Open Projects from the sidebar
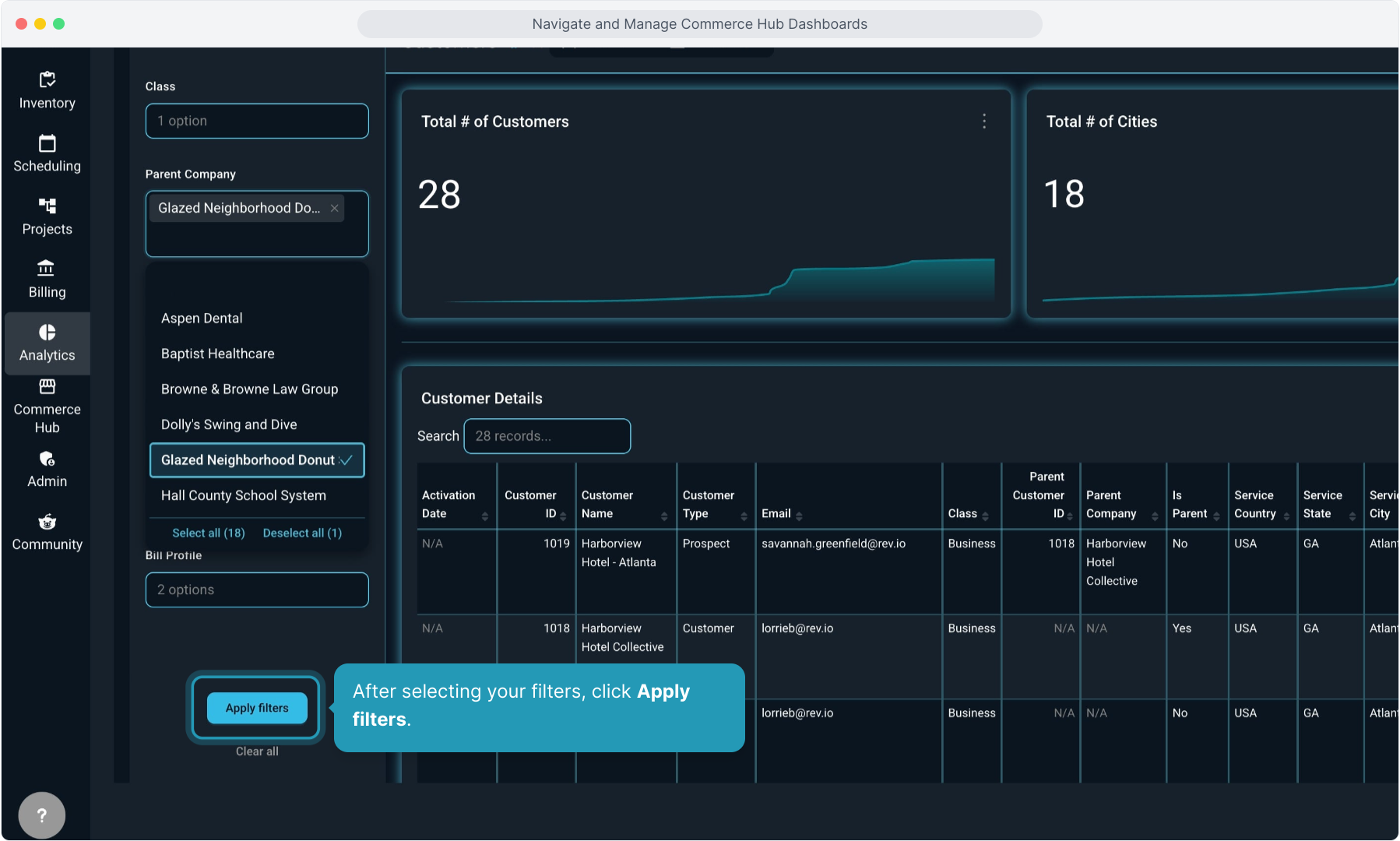The width and height of the screenshot is (1400, 841). (47, 206)
